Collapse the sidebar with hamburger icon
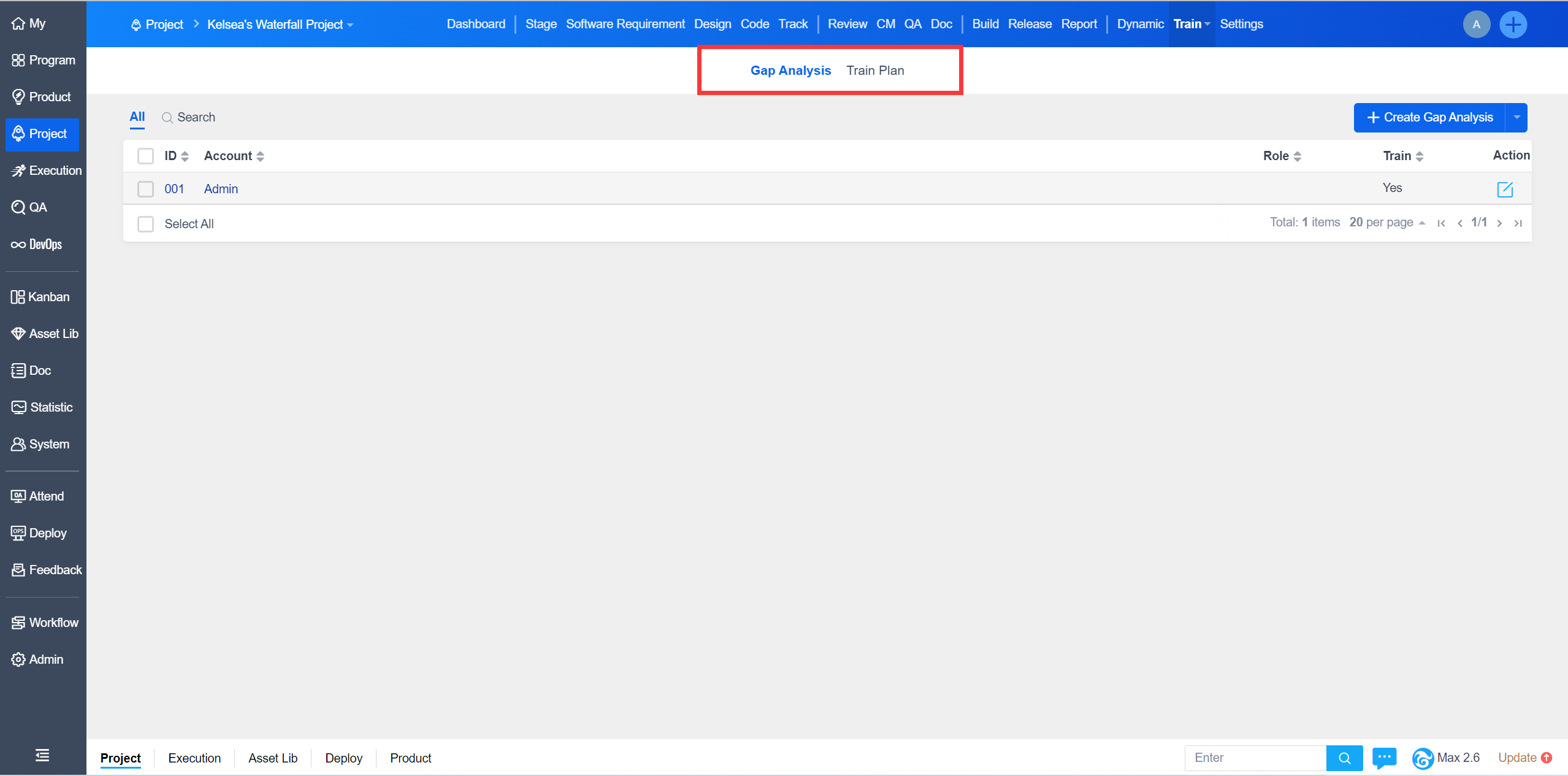Viewport: 1568px width, 776px height. pos(42,755)
